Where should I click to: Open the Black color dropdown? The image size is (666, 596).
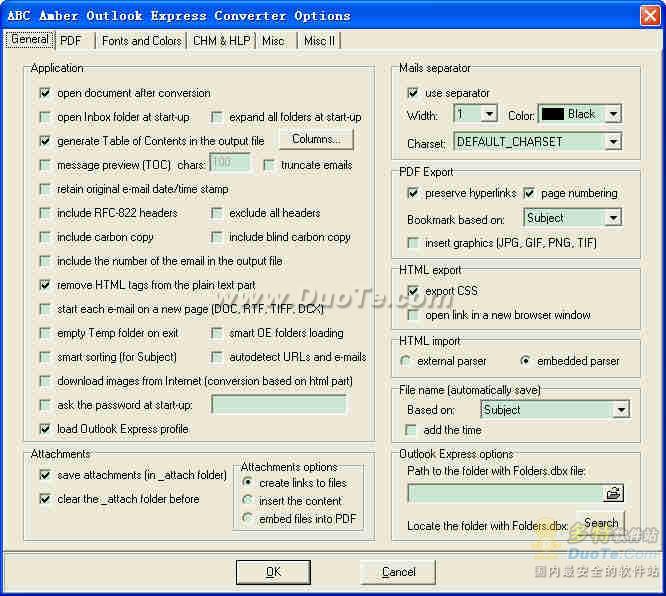(x=613, y=114)
